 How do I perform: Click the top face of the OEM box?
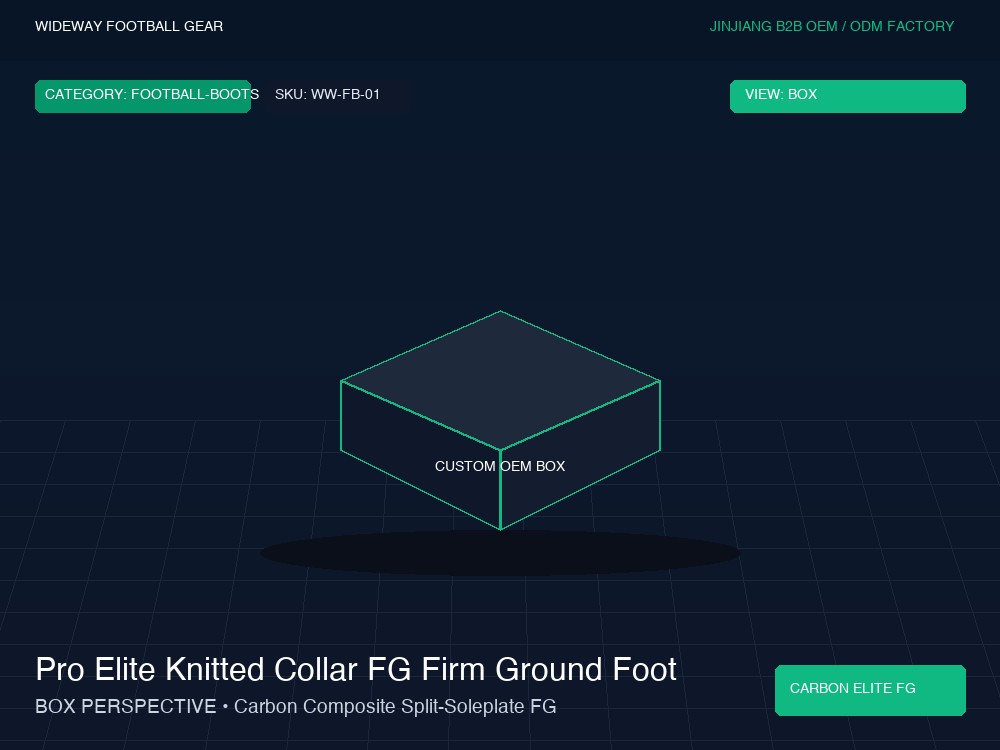click(x=500, y=380)
